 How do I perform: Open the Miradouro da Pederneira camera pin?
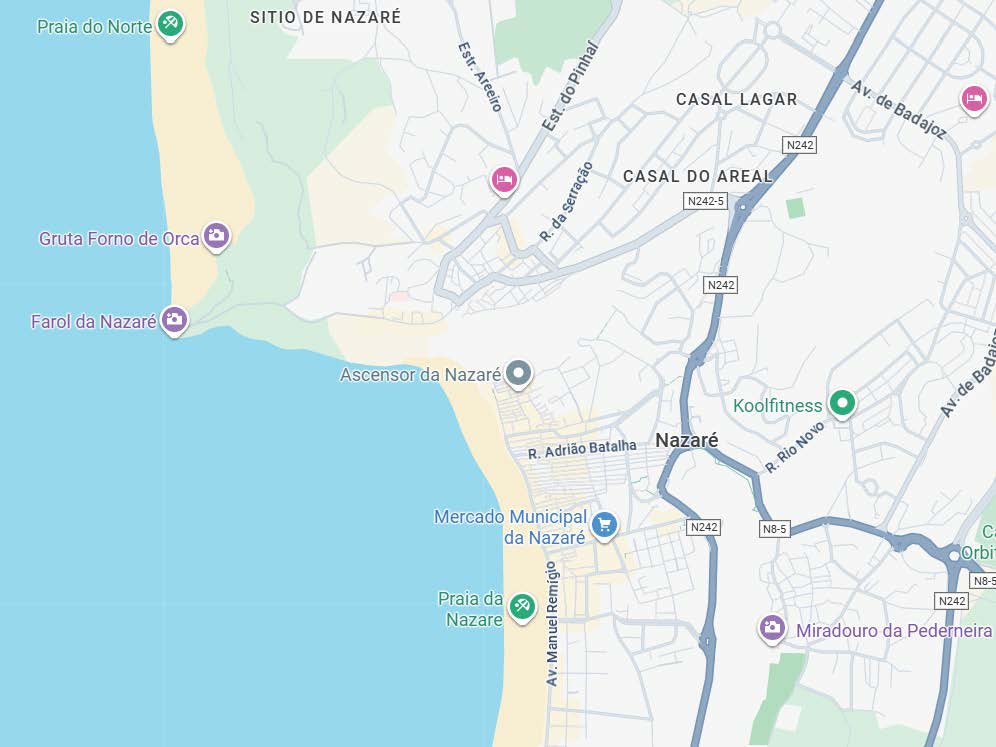[772, 628]
